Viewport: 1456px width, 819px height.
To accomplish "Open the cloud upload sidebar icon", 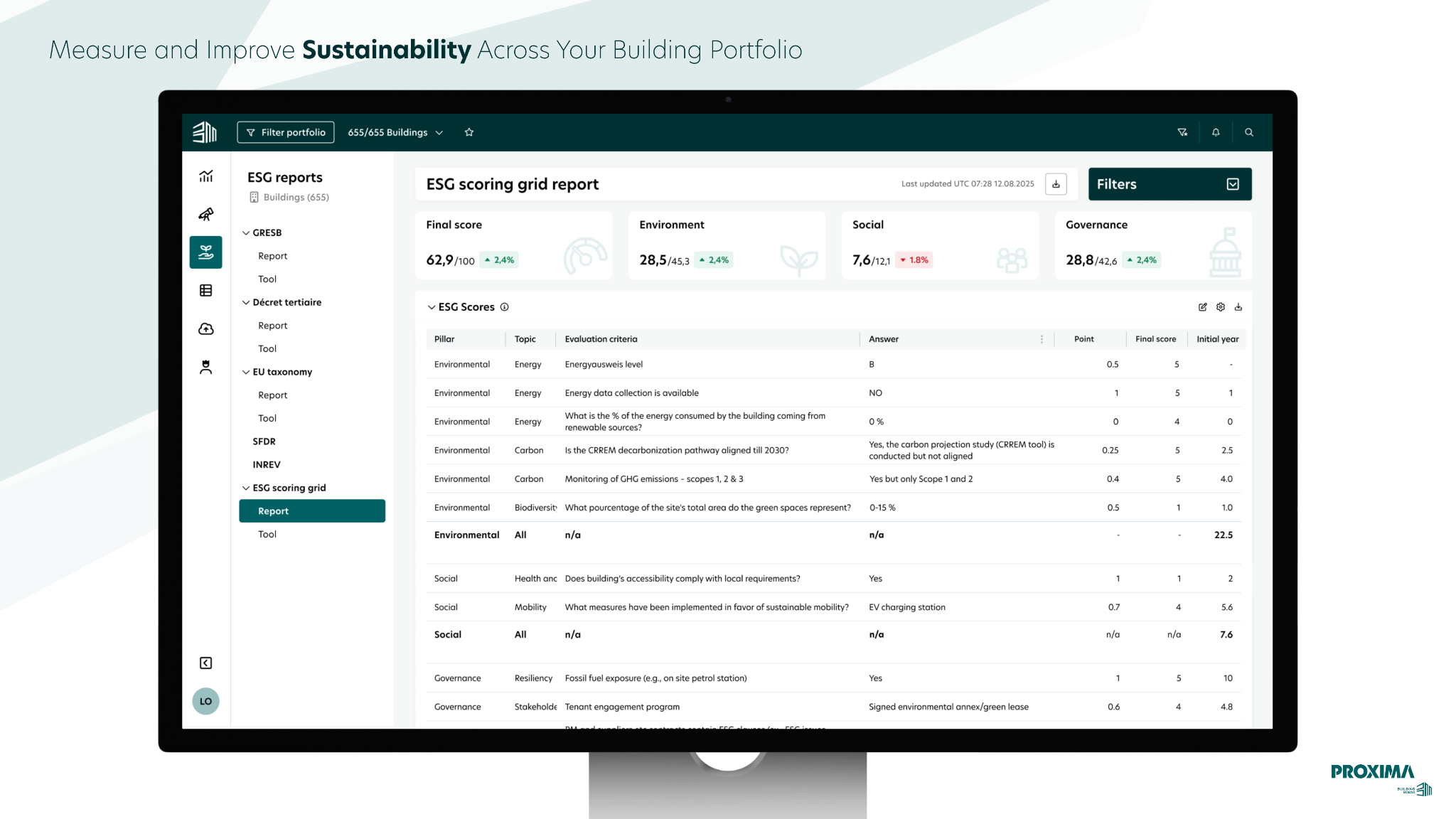I will click(x=206, y=328).
